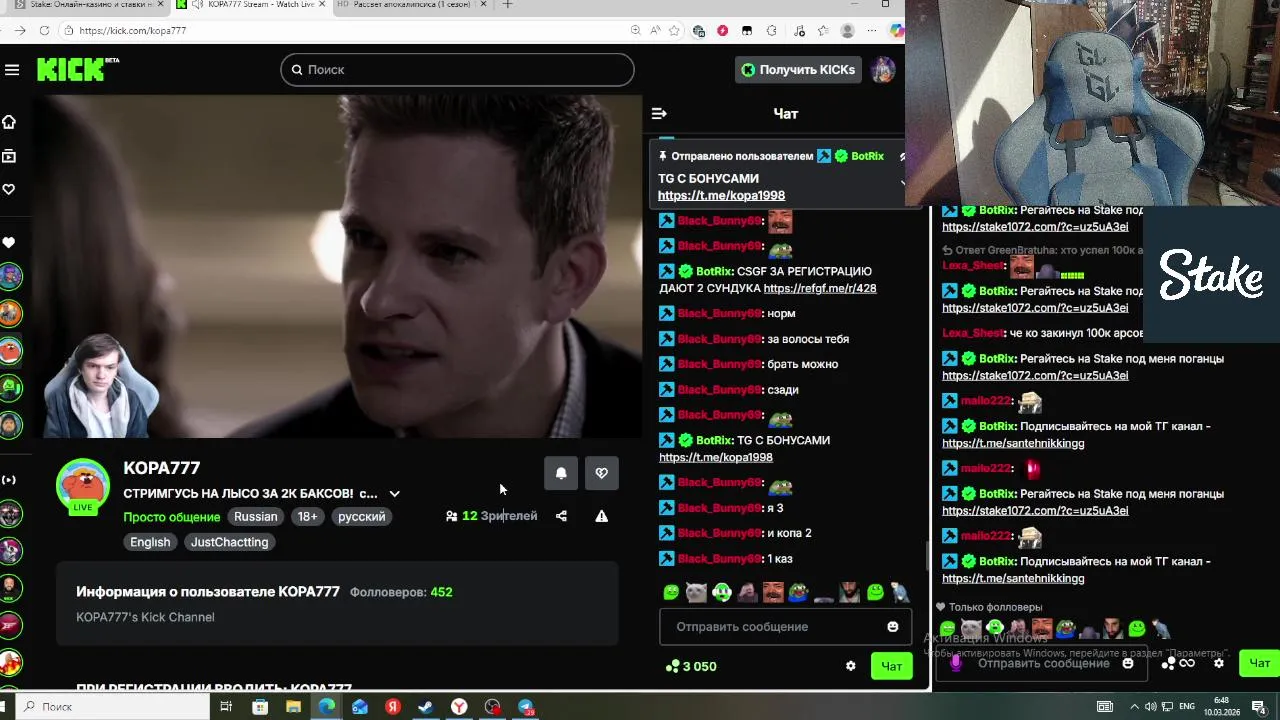Click the KOPA777 live avatar
The image size is (1280, 720).
tap(83, 487)
